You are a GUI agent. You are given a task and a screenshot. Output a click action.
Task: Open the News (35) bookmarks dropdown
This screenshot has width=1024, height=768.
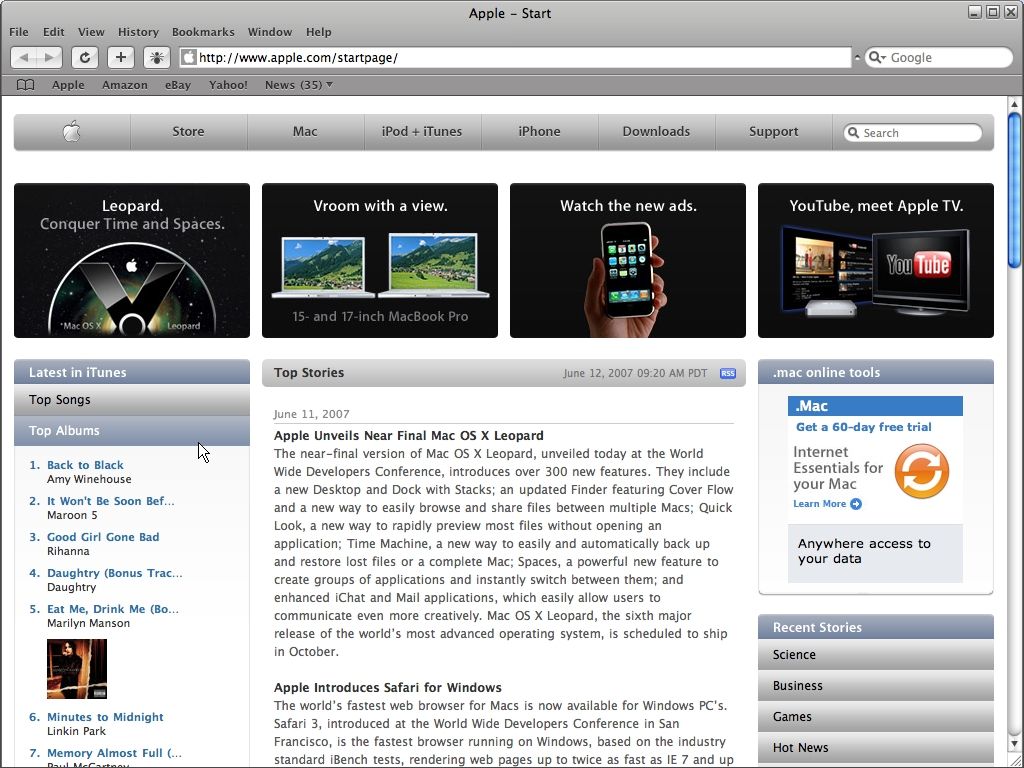coord(298,85)
